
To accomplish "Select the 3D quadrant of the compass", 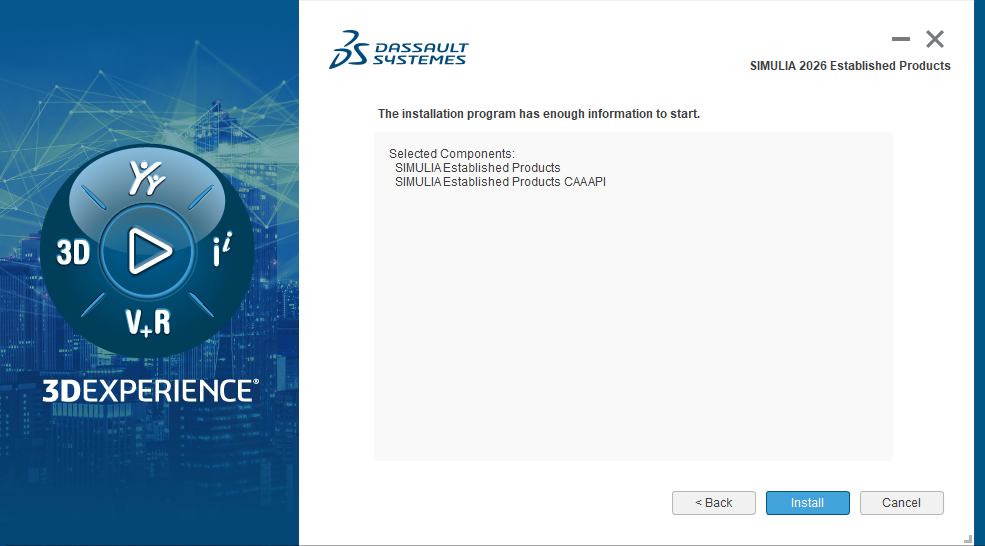I will (x=74, y=252).
